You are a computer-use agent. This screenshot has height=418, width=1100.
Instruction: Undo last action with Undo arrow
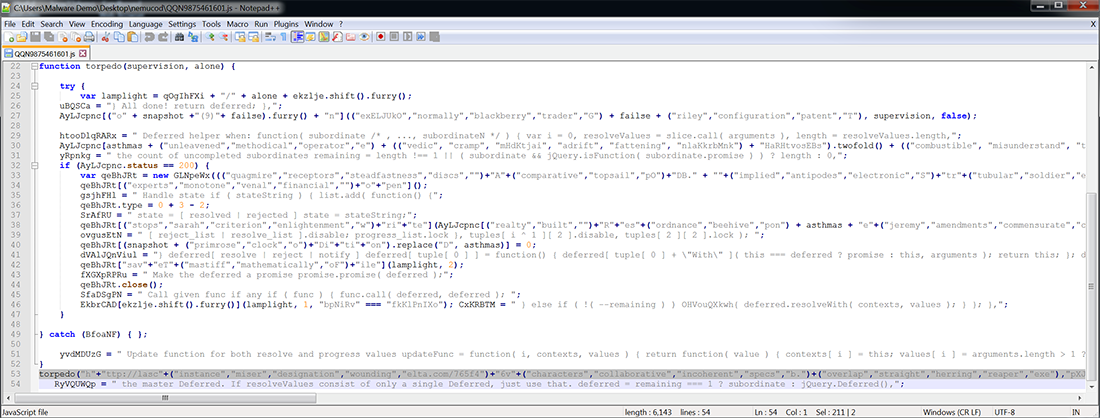click(x=149, y=36)
